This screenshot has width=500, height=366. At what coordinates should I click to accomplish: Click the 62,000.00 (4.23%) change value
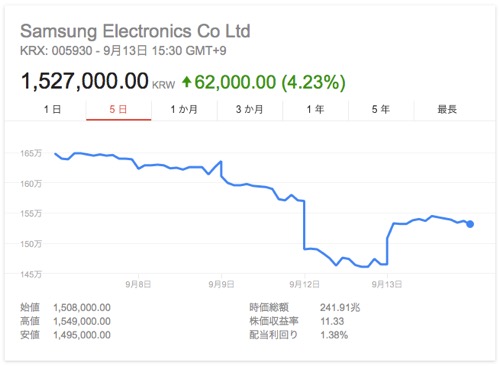(270, 82)
